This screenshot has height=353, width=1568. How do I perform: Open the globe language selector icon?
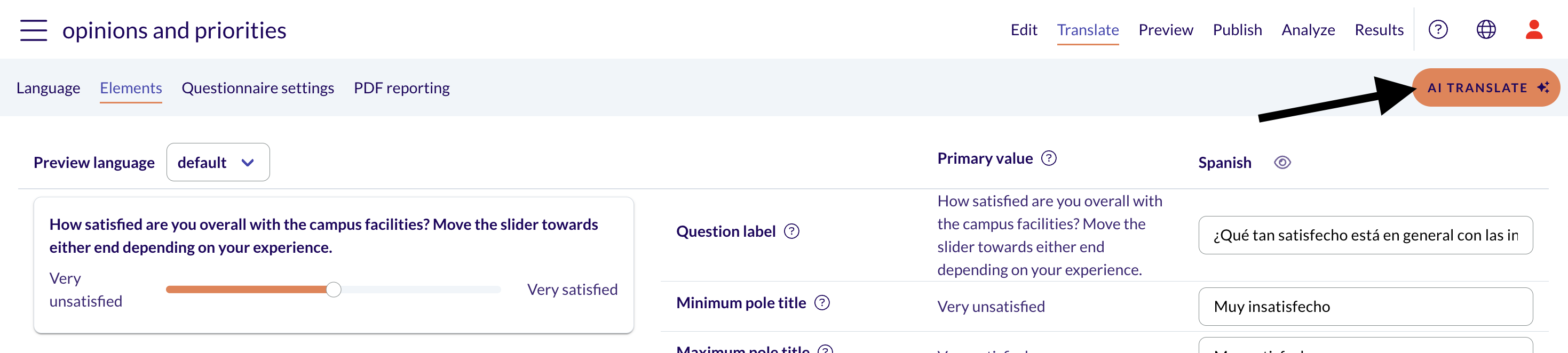[1486, 29]
